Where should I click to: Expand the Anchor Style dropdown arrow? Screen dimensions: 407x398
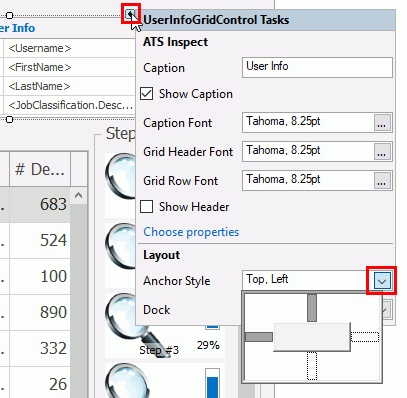click(382, 281)
